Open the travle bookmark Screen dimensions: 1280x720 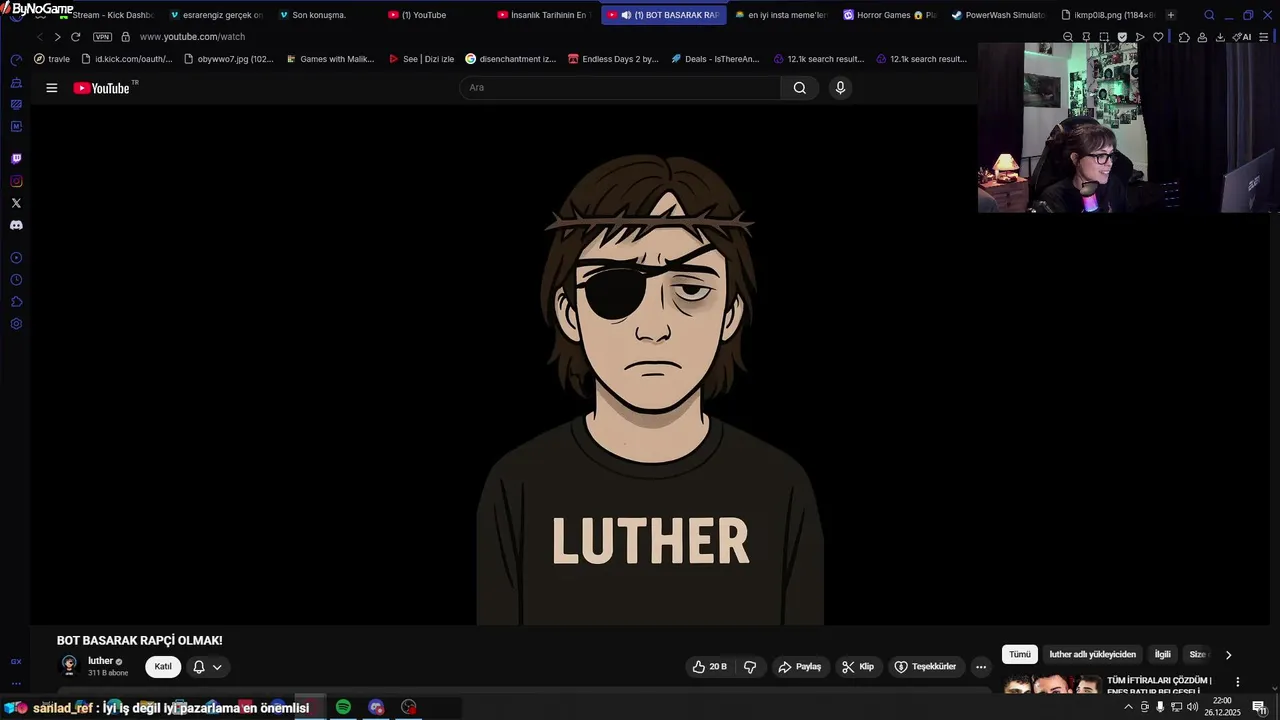click(52, 59)
